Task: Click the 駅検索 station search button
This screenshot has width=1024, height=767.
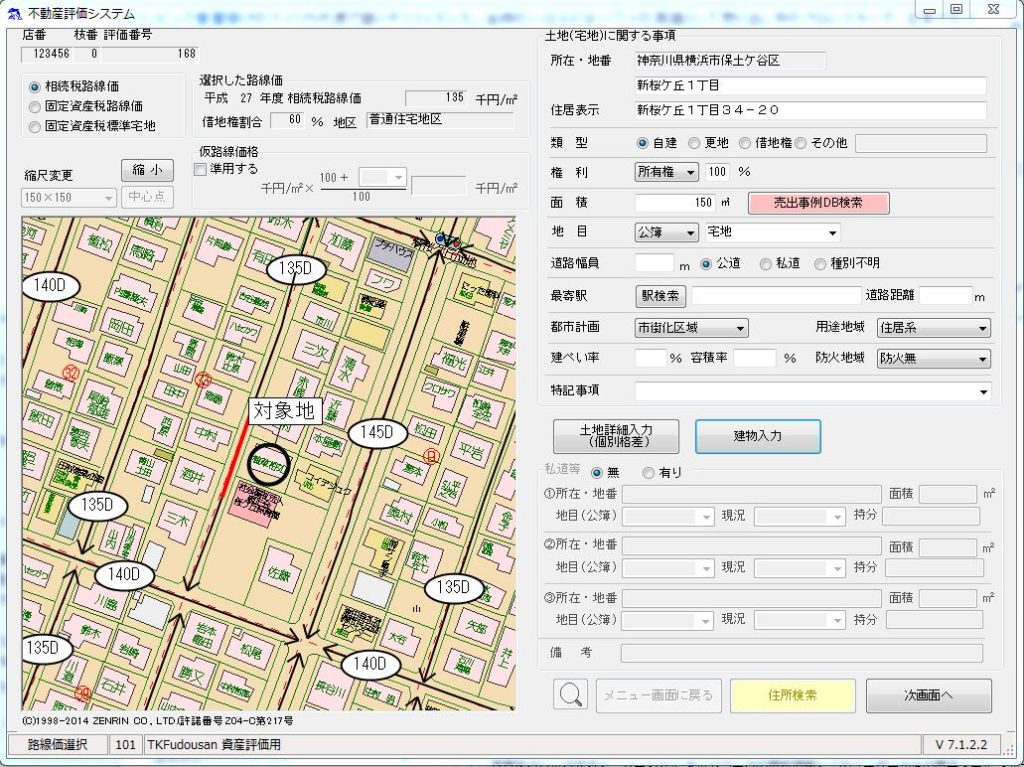Action: tap(660, 296)
